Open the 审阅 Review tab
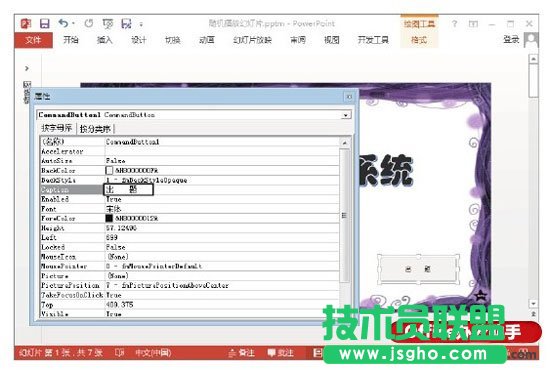The width and height of the screenshot is (550, 370). pyautogui.click(x=298, y=40)
